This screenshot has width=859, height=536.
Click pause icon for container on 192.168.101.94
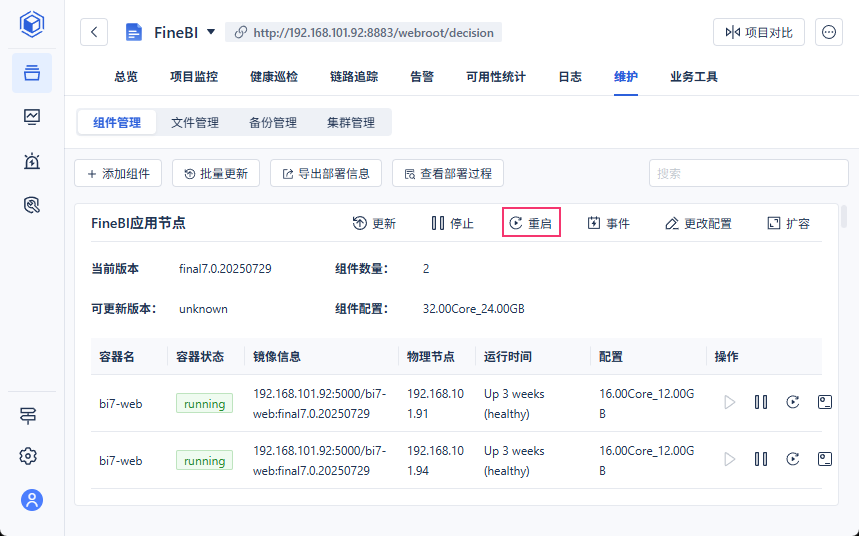(x=761, y=459)
